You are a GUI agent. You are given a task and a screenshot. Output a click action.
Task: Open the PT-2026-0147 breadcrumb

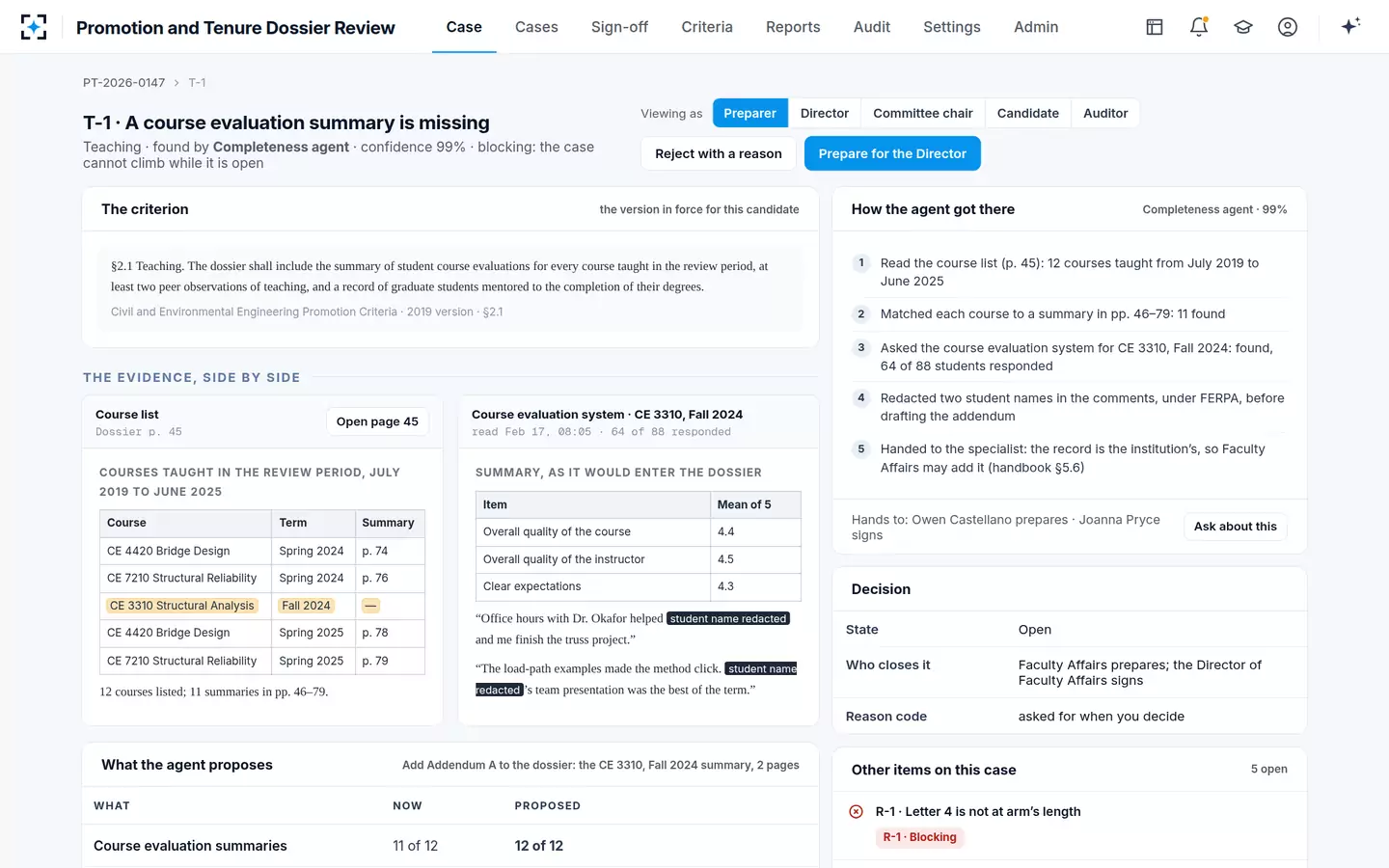click(x=123, y=83)
